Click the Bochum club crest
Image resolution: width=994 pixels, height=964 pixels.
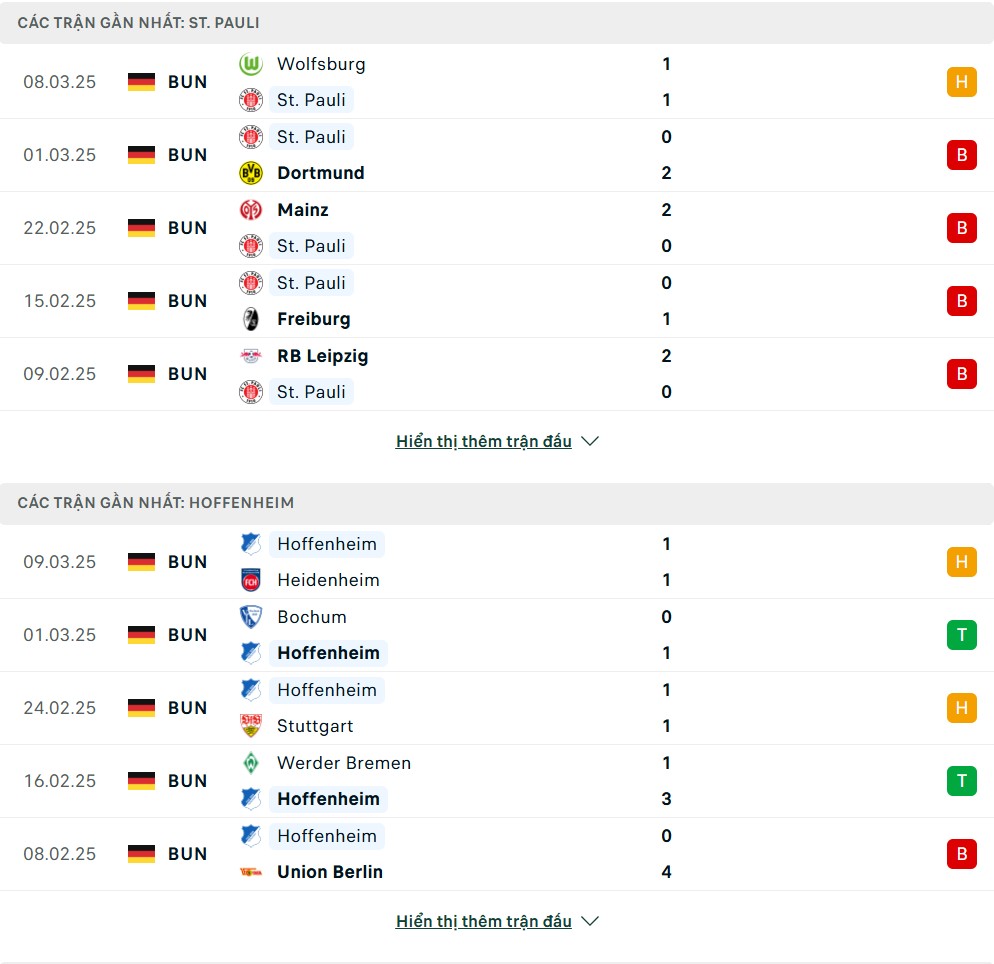coord(251,617)
